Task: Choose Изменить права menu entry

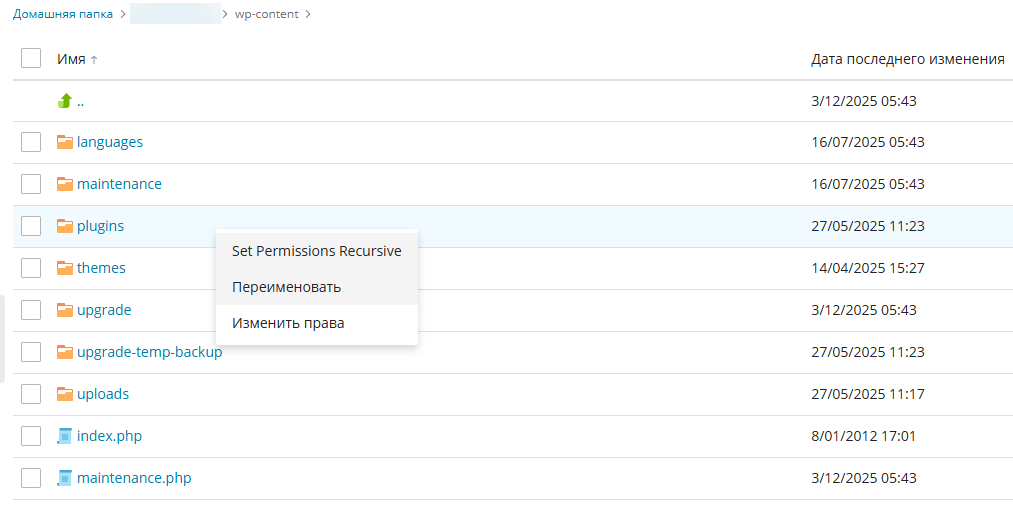Action: click(x=288, y=323)
